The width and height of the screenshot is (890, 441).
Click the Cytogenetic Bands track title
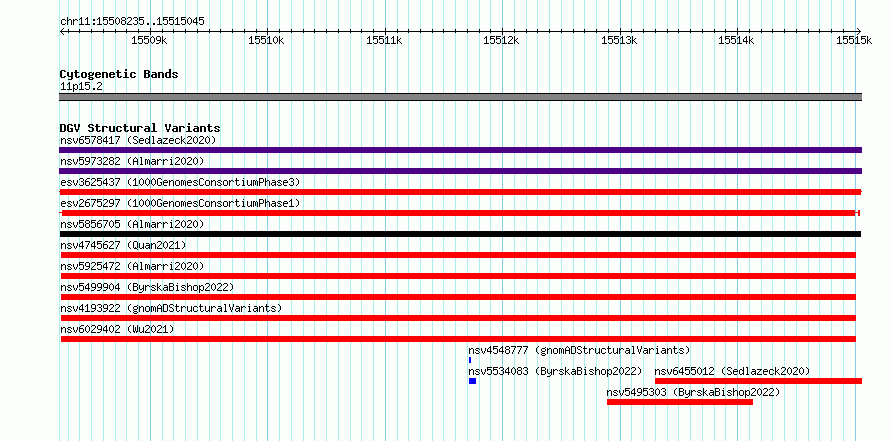click(x=119, y=74)
